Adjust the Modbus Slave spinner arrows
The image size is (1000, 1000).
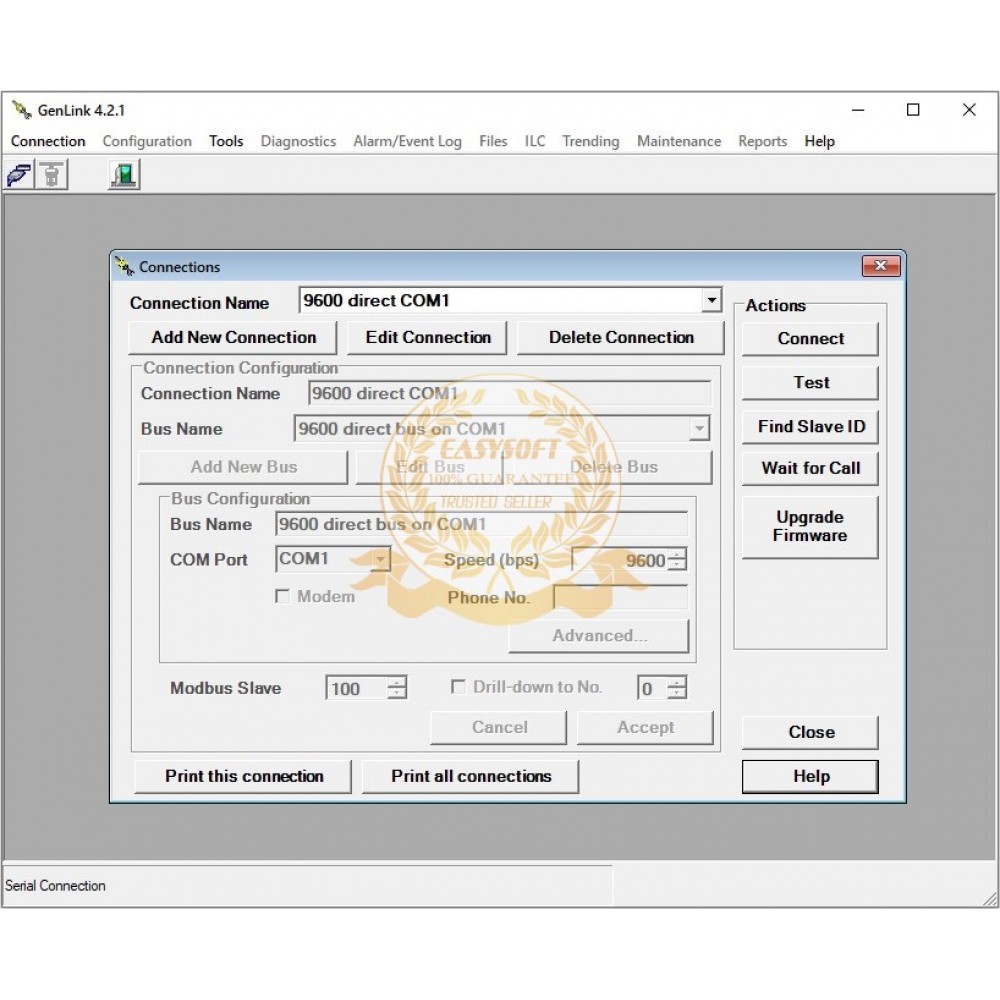coord(397,688)
